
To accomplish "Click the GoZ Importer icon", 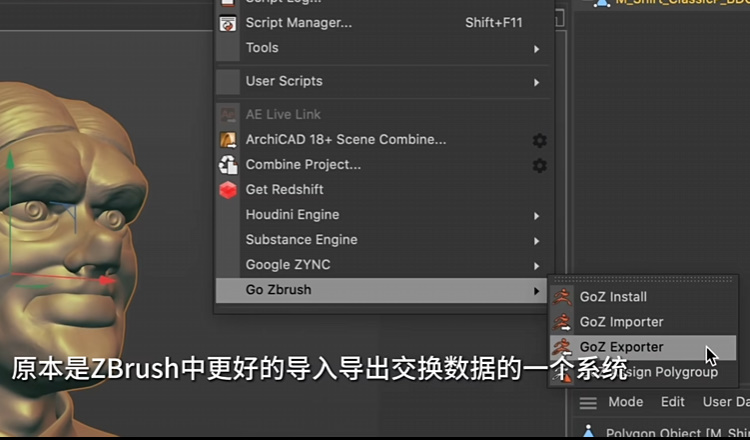I will point(562,322).
